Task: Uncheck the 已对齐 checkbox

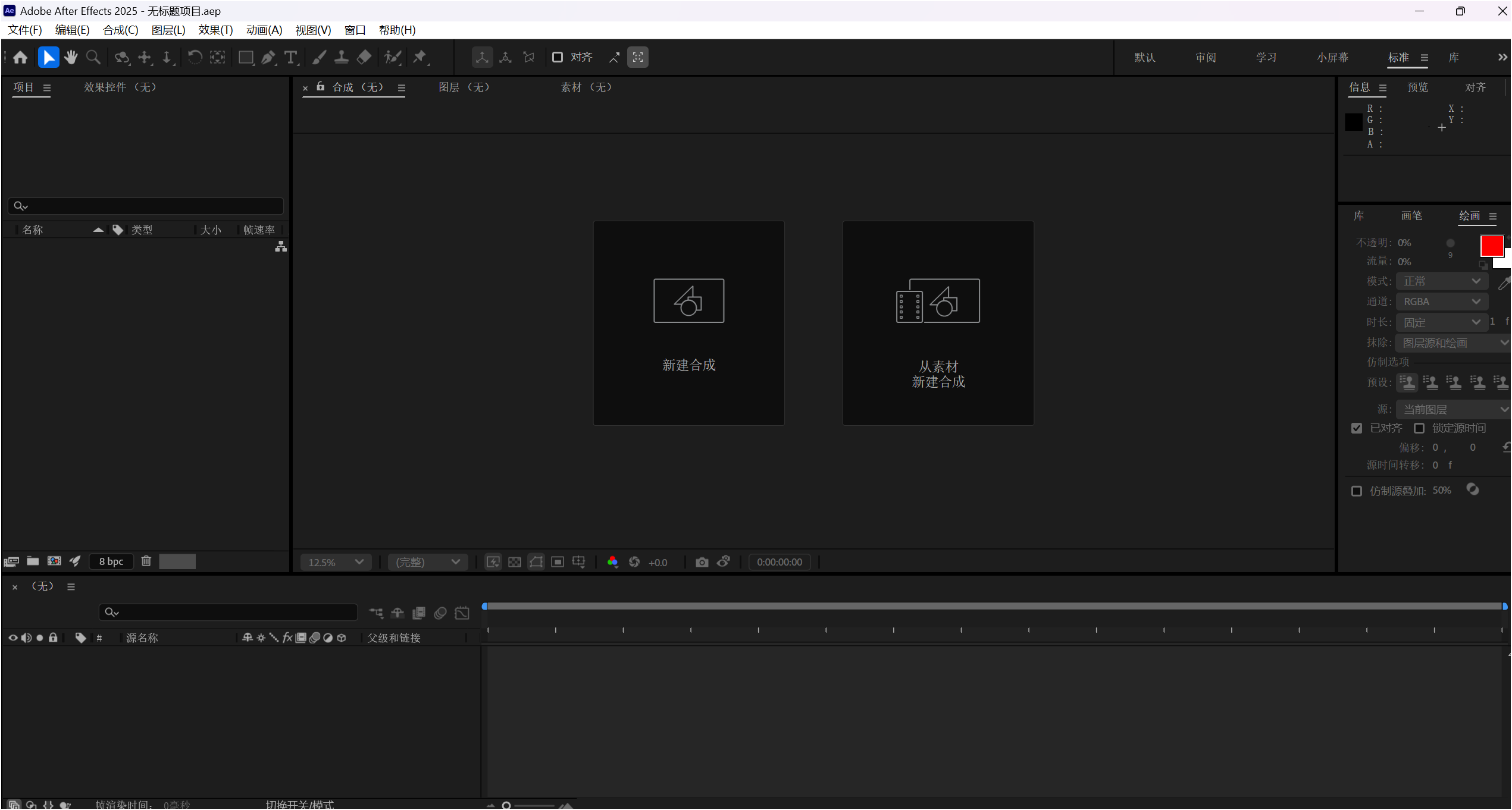Action: click(x=1357, y=428)
